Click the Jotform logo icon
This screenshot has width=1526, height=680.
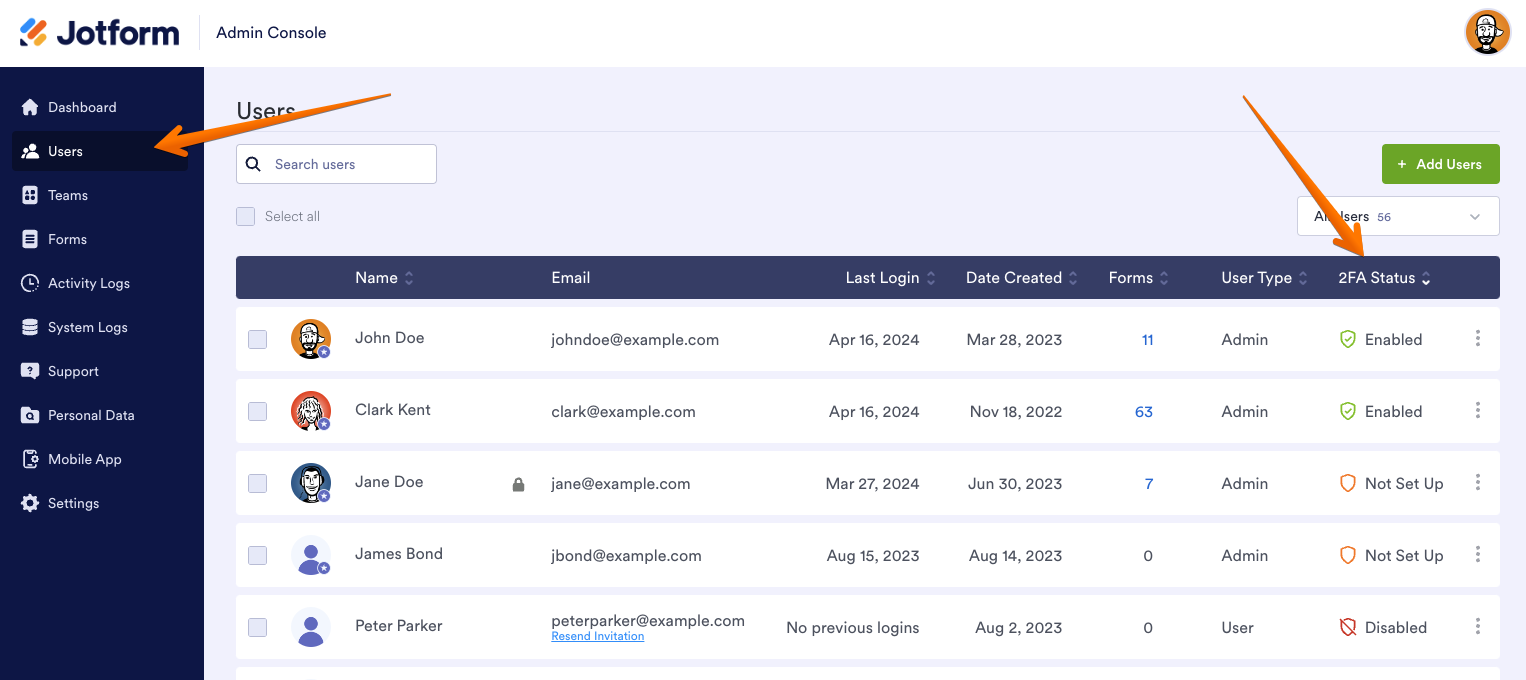[x=33, y=32]
